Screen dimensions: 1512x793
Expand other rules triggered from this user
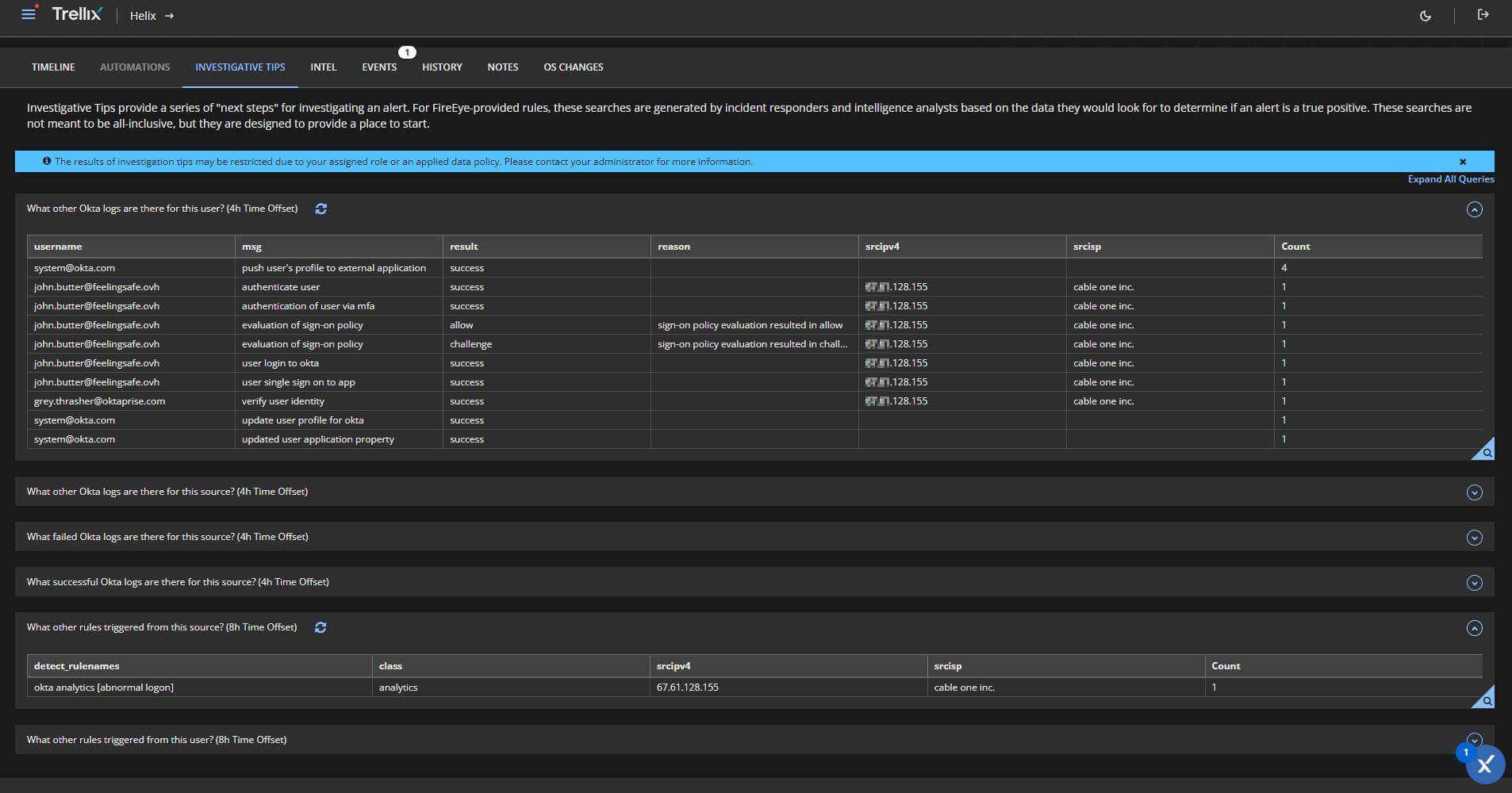[1474, 740]
